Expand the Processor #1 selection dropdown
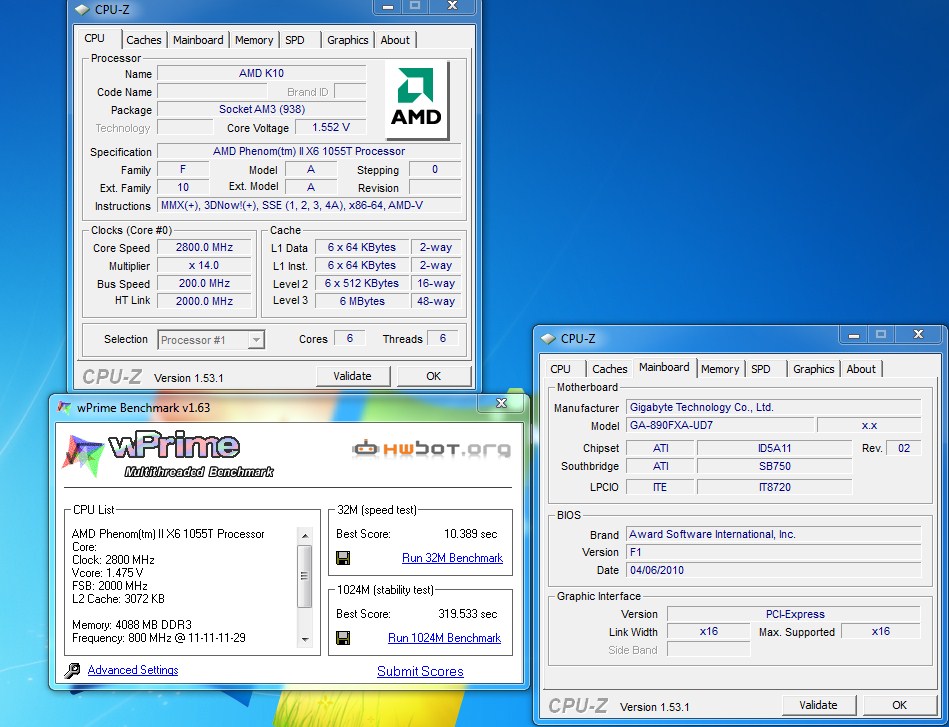This screenshot has width=949, height=727. (x=256, y=340)
